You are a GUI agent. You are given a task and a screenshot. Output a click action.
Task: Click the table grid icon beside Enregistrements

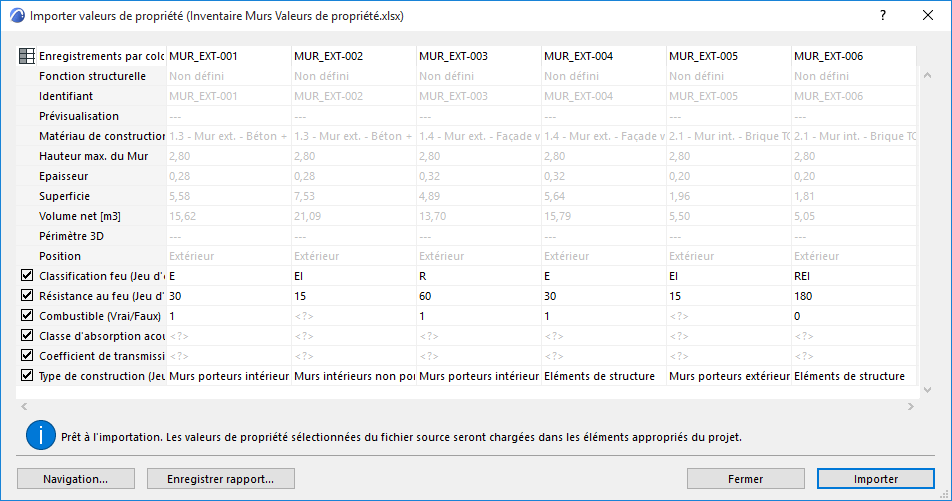(x=27, y=56)
